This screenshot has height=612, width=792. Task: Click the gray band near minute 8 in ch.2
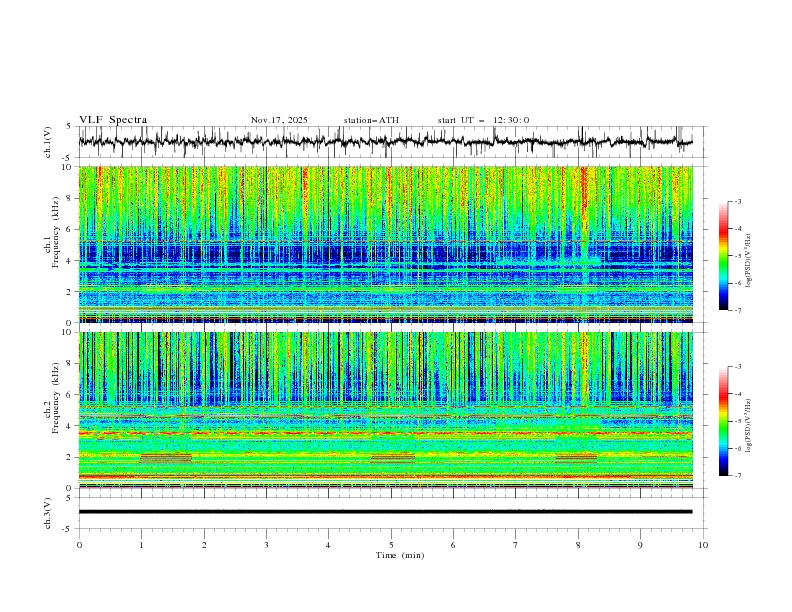pos(576,458)
